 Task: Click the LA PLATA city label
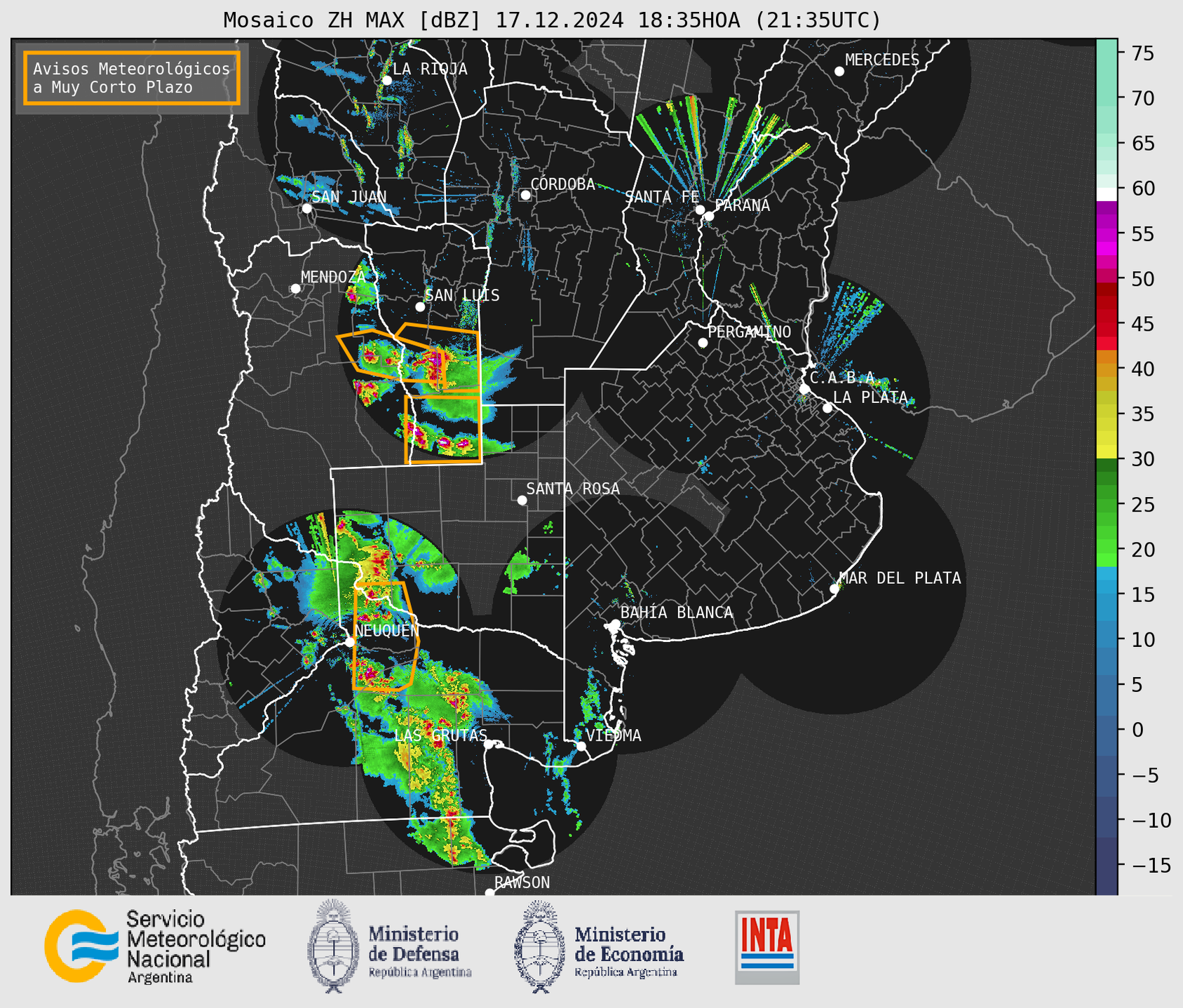coord(870,397)
